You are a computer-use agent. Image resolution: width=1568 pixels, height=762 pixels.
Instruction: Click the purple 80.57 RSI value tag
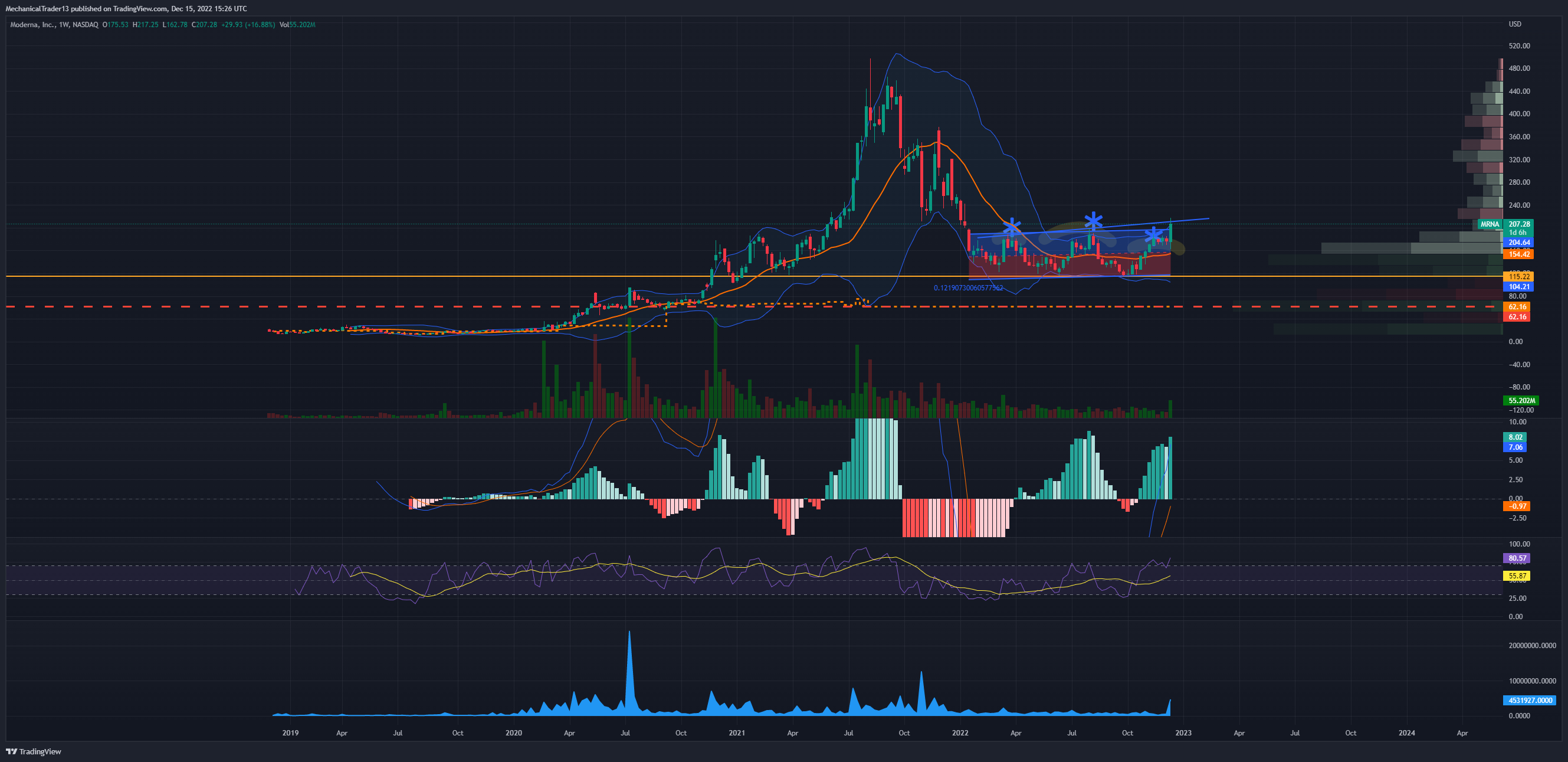coord(1517,558)
